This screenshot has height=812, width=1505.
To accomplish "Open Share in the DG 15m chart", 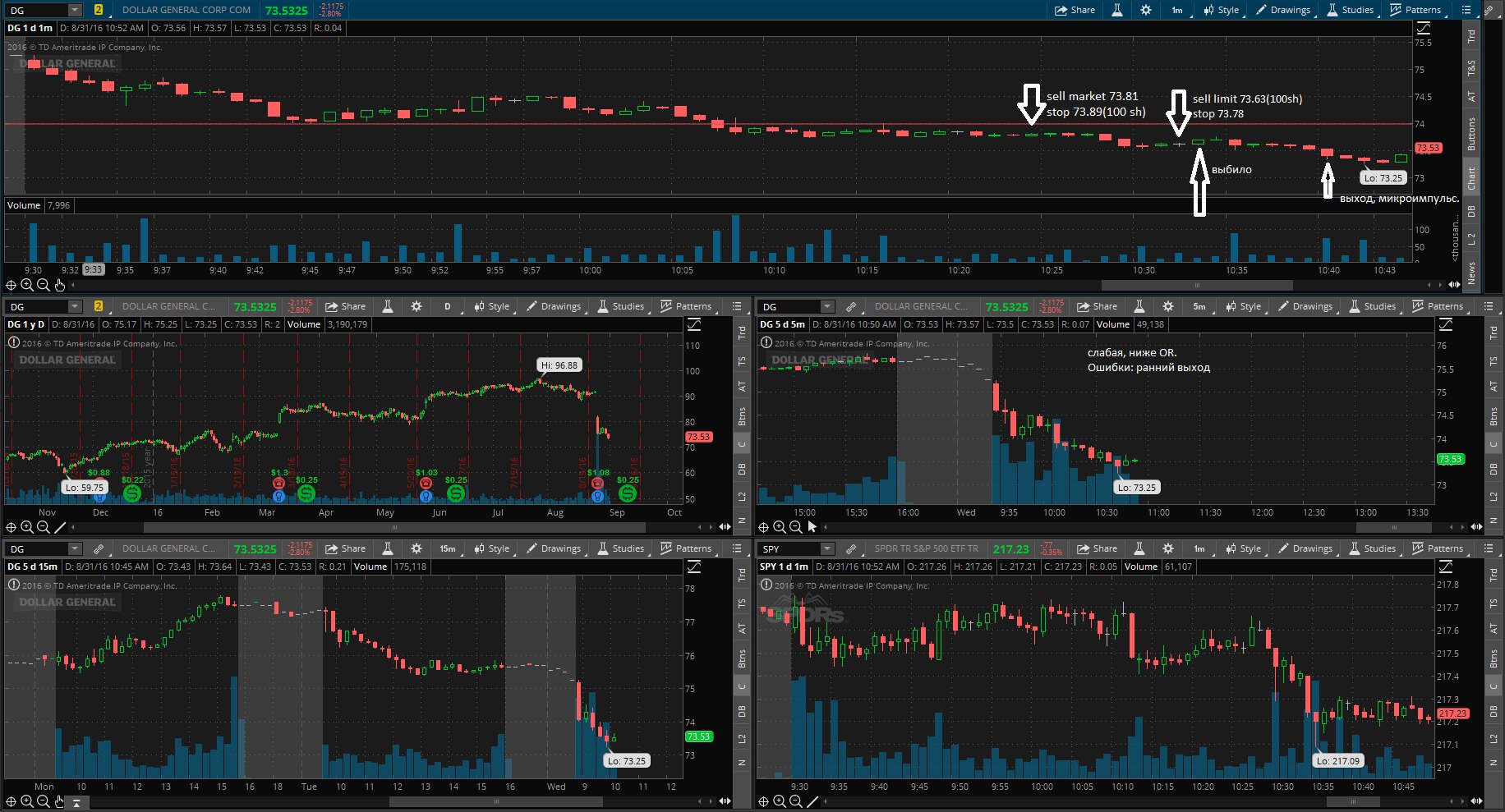I will click(x=345, y=548).
